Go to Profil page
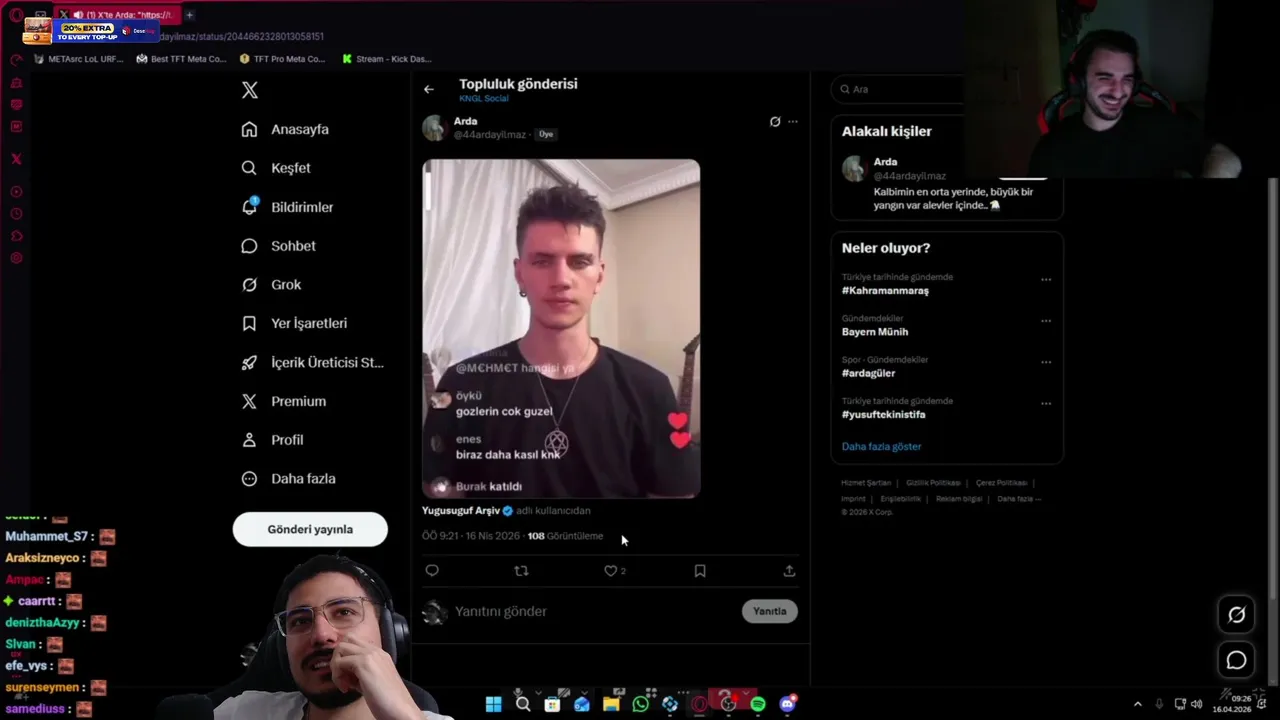The height and width of the screenshot is (720, 1280). (272, 440)
